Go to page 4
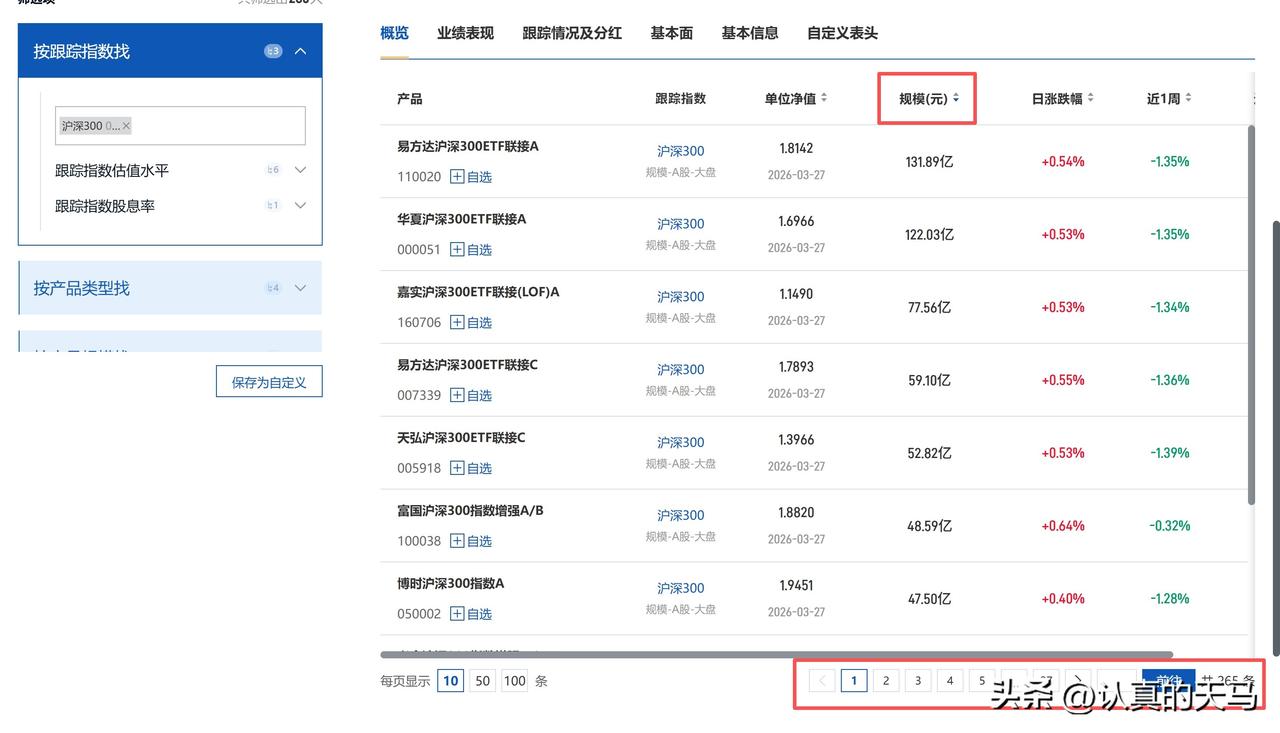1280x733 pixels. [x=950, y=681]
